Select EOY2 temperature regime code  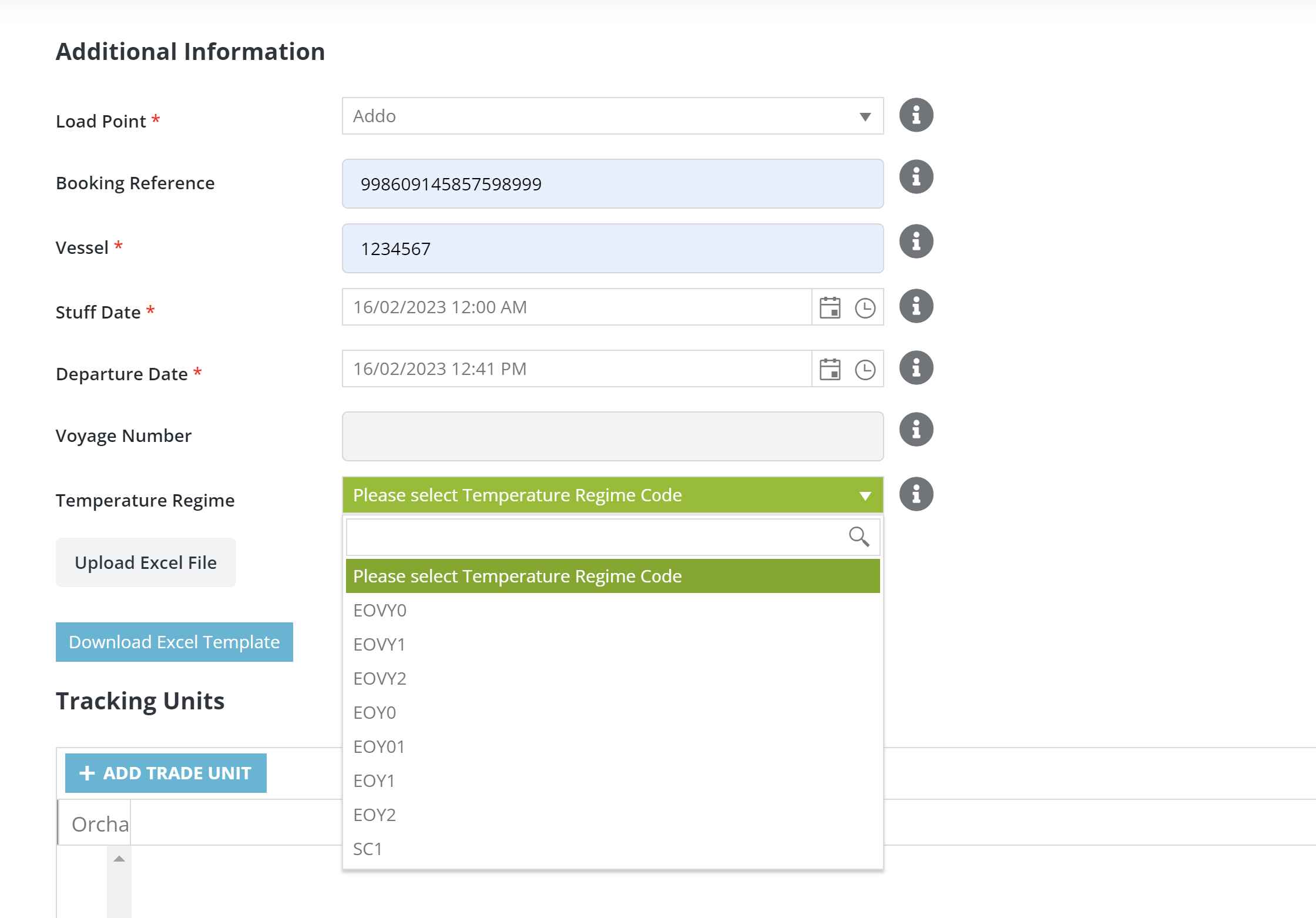[x=611, y=813]
